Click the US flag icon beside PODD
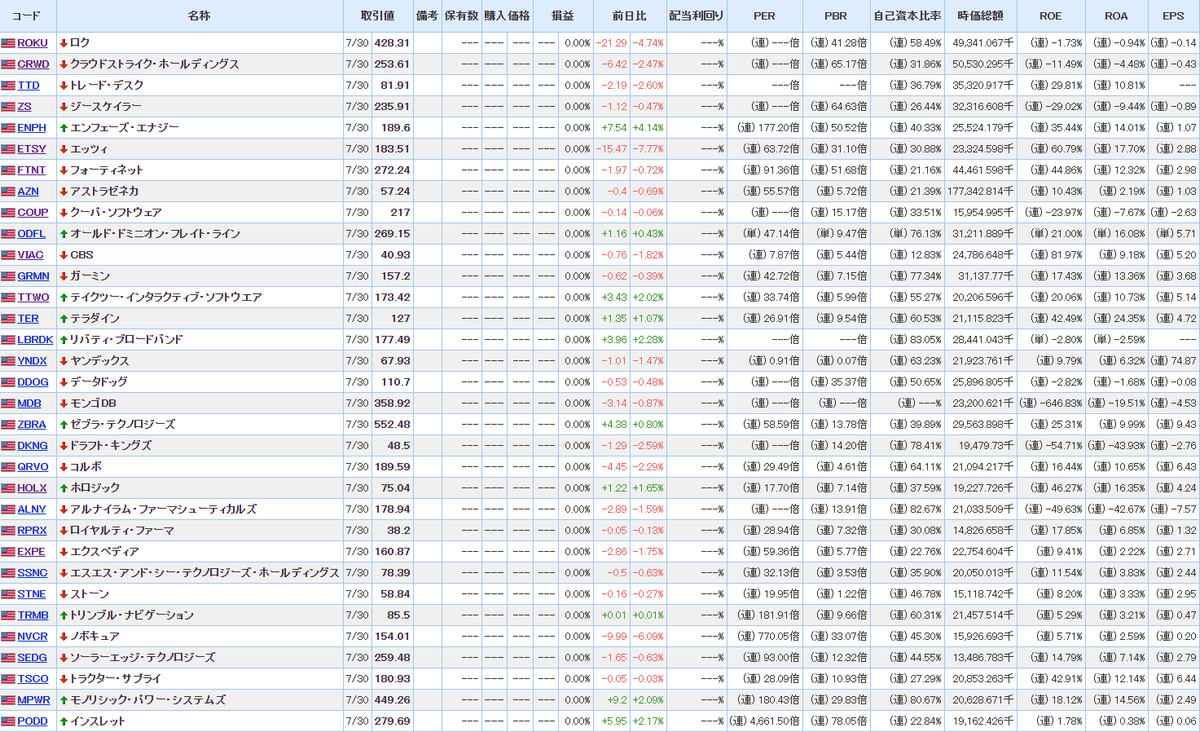 pos(8,721)
